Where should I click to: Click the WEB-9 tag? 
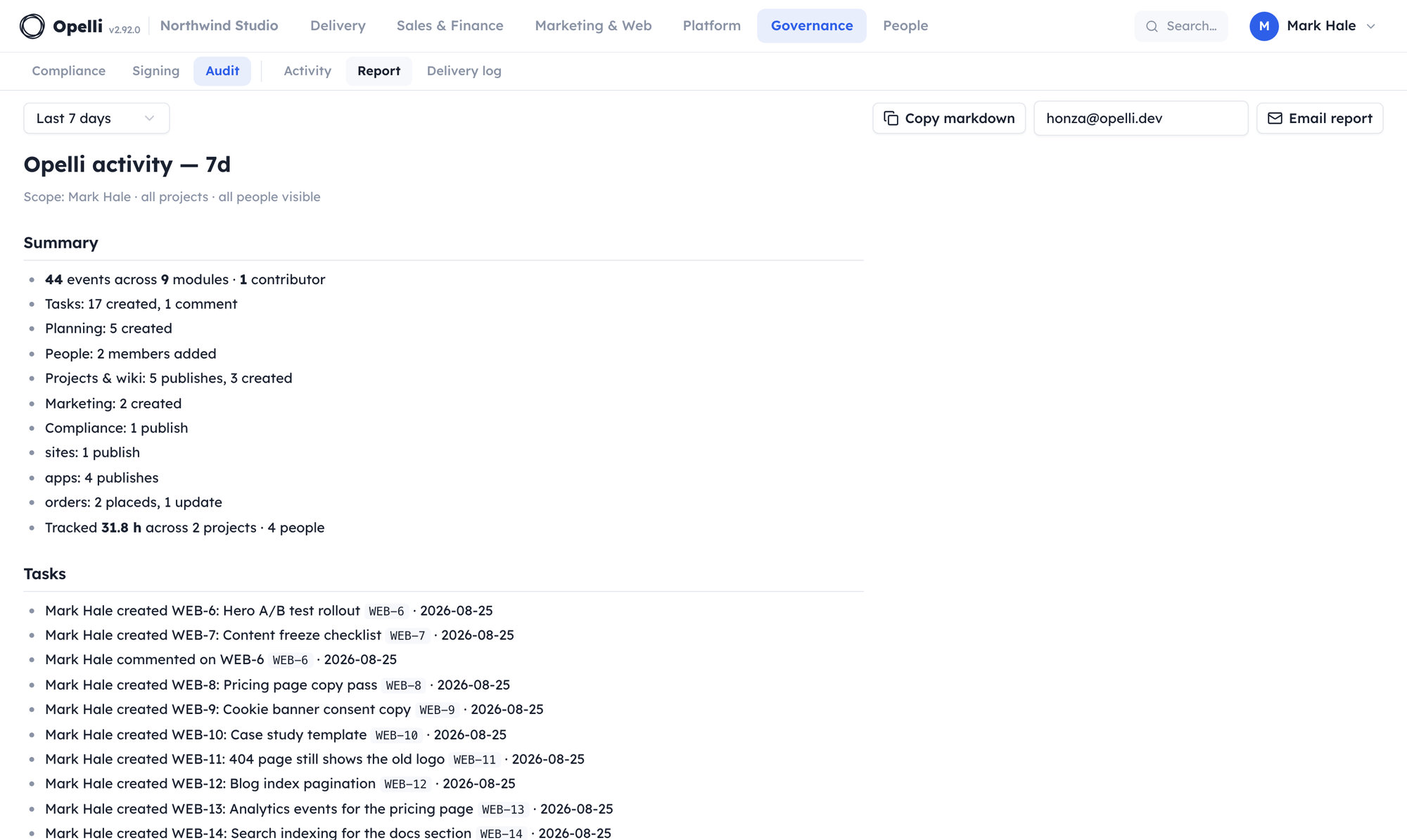tap(437, 711)
